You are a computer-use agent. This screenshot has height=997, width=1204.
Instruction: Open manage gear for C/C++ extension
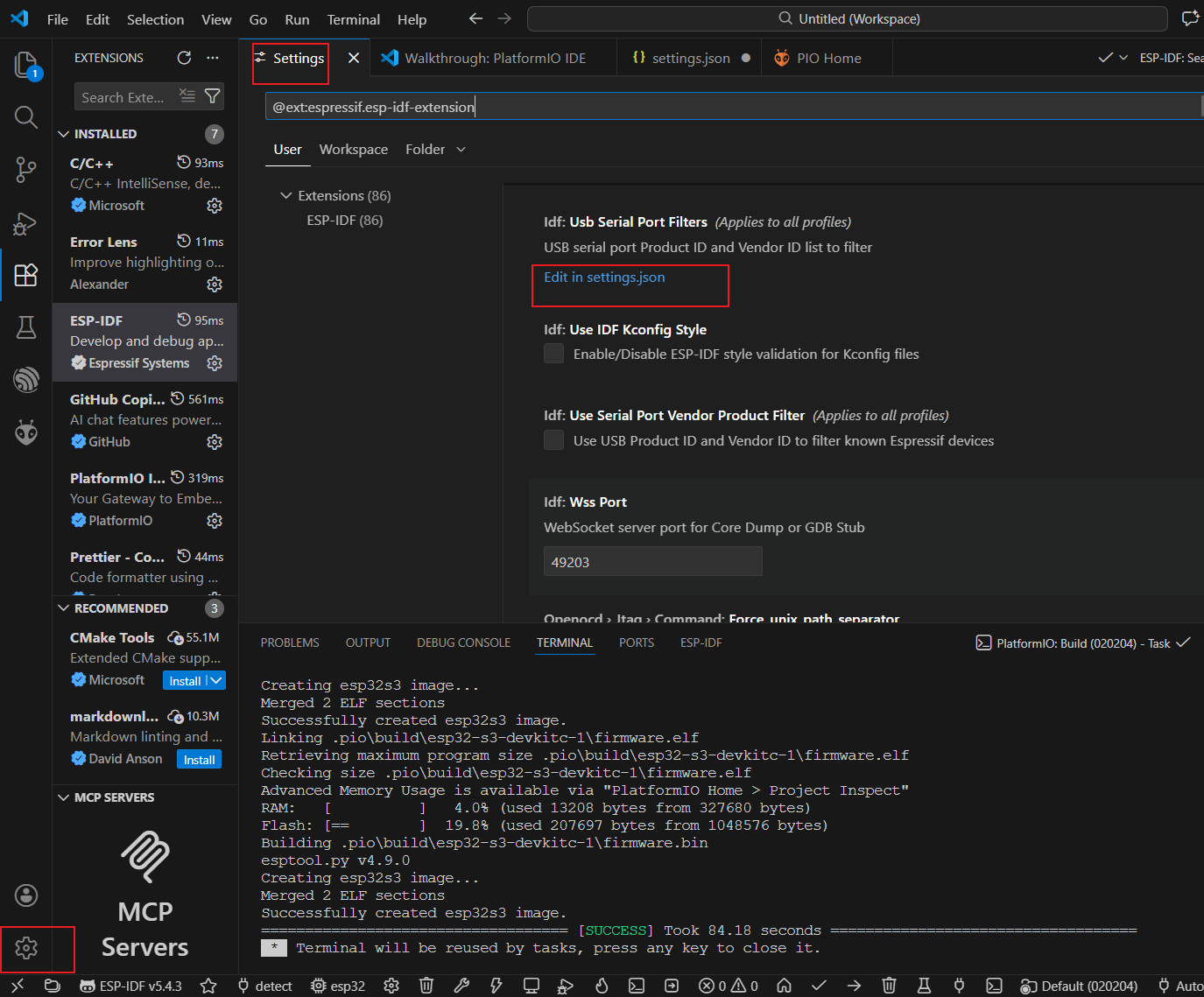215,206
